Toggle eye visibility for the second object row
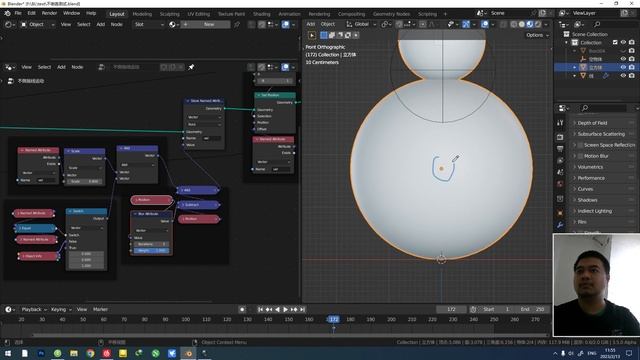The image size is (640, 360). pyautogui.click(x=623, y=59)
